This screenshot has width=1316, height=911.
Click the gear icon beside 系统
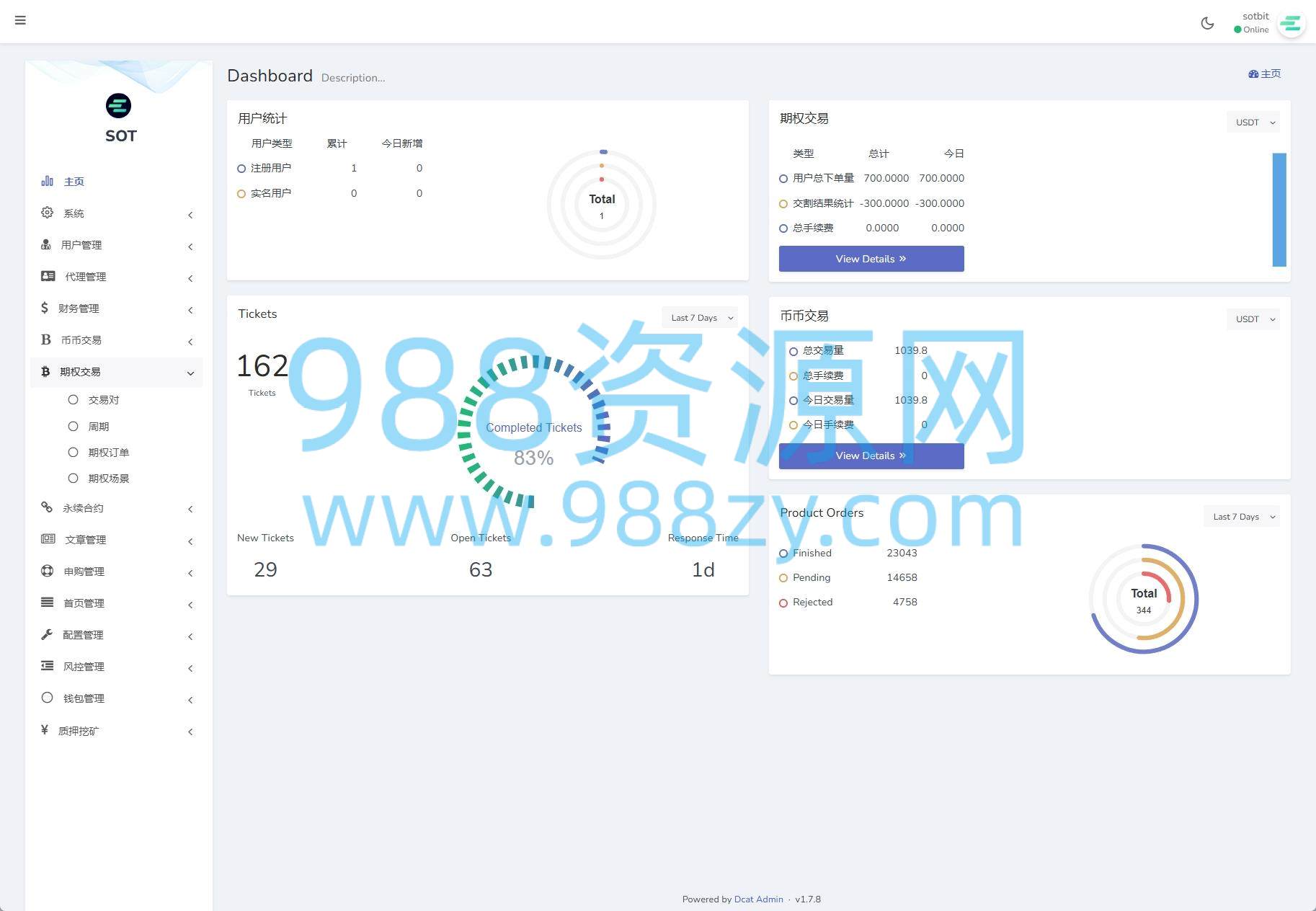pyautogui.click(x=47, y=213)
